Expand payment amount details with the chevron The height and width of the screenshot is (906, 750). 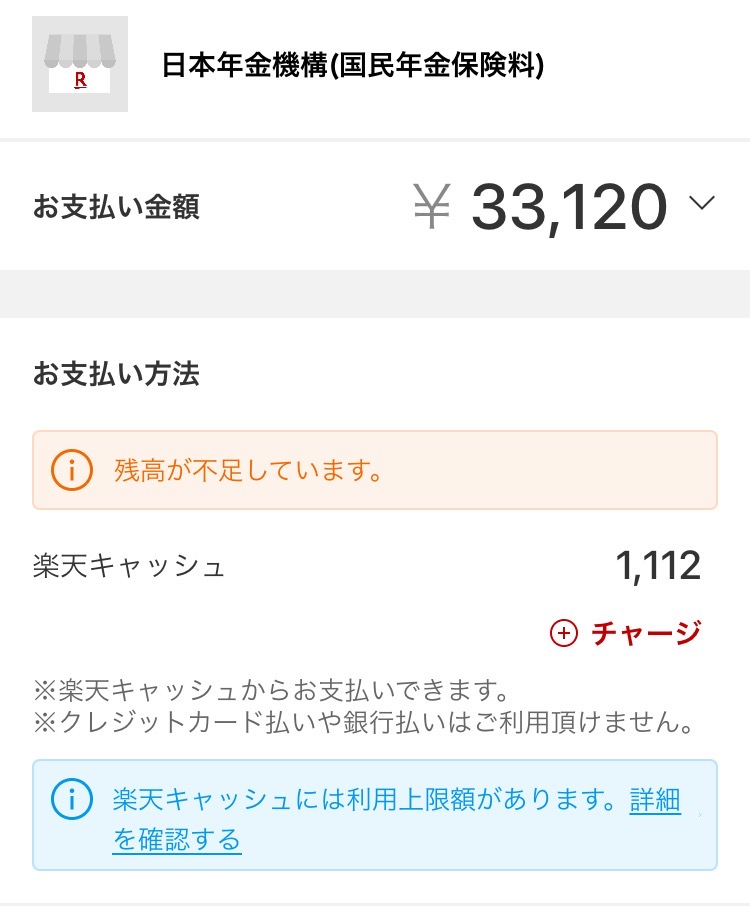(702, 204)
